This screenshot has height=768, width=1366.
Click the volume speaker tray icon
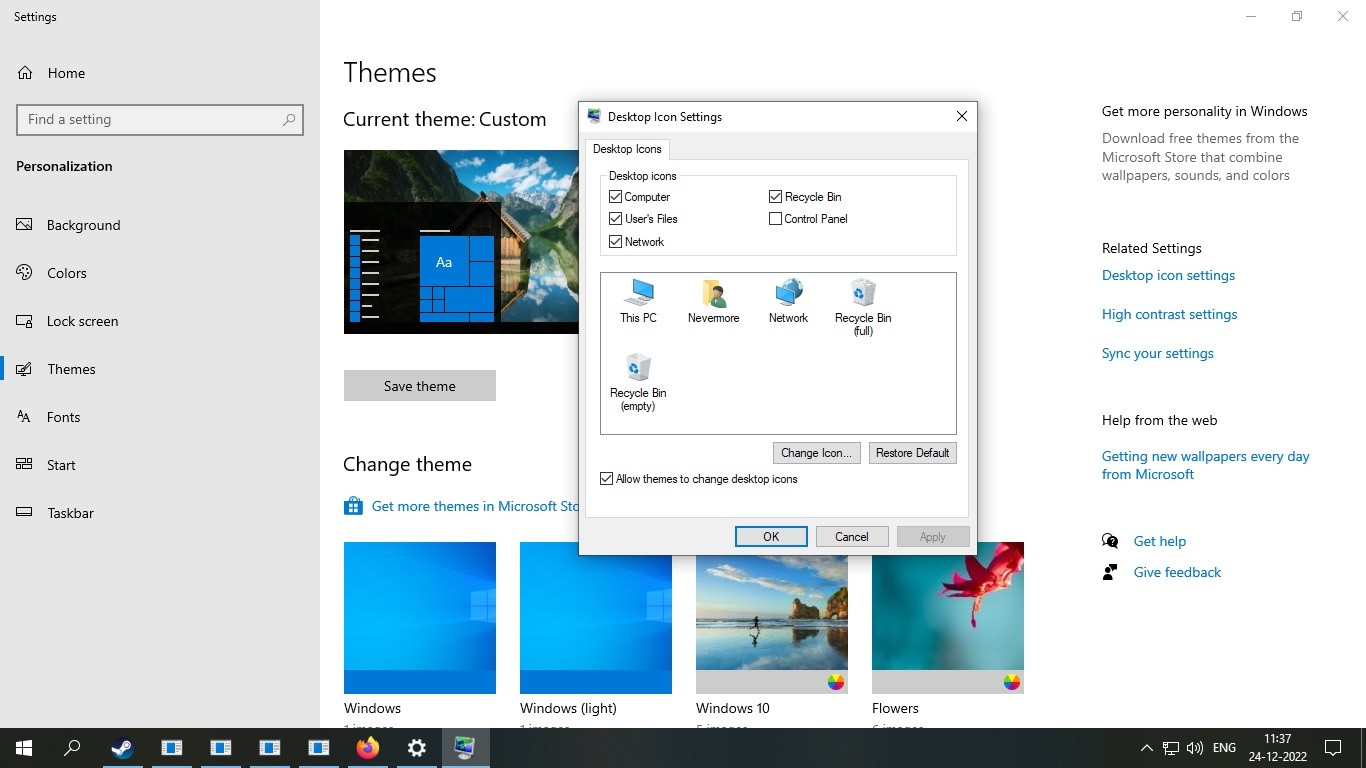pos(1195,747)
